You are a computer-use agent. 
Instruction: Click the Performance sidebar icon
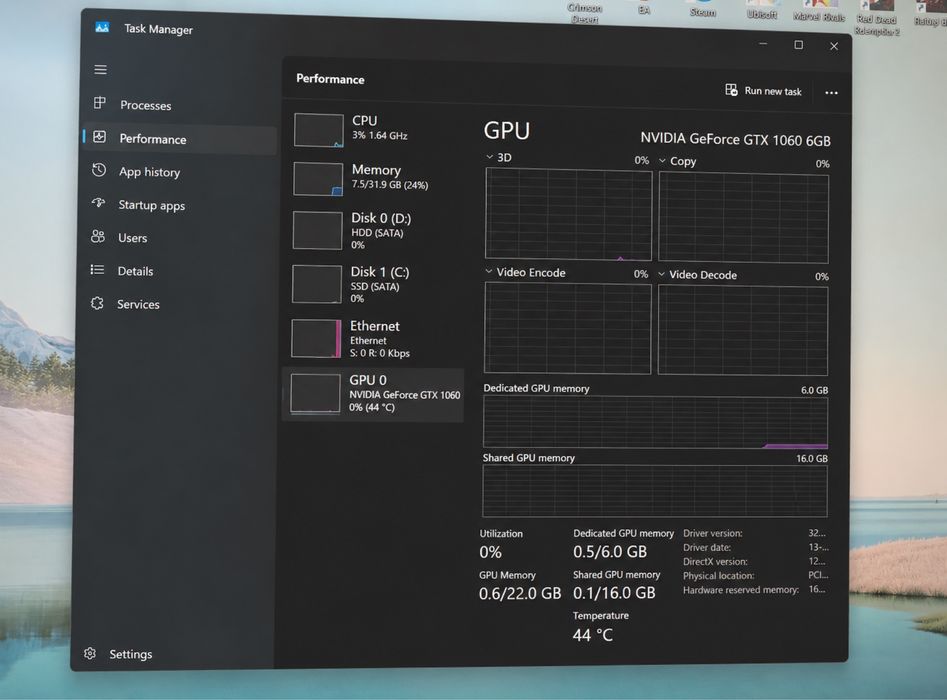pos(100,137)
